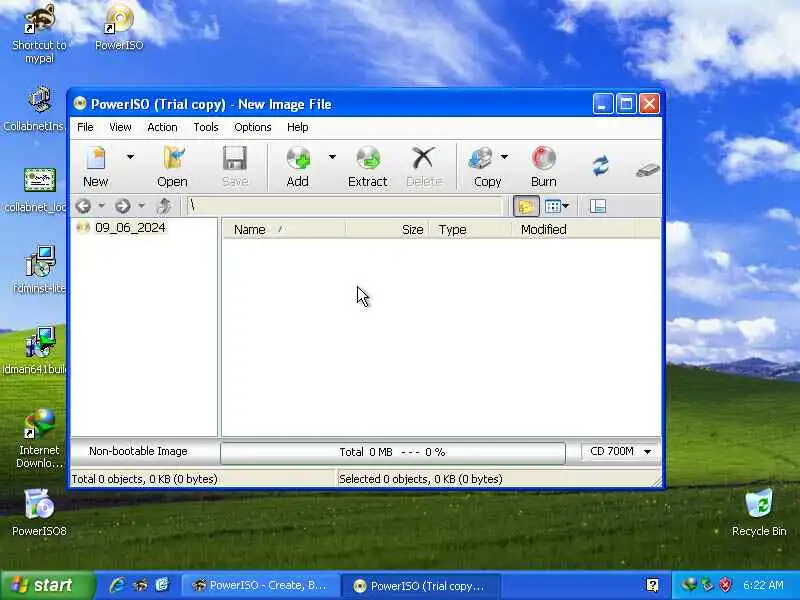Image resolution: width=800 pixels, height=600 pixels.
Task: Click the Forward navigation arrow
Action: tap(122, 206)
